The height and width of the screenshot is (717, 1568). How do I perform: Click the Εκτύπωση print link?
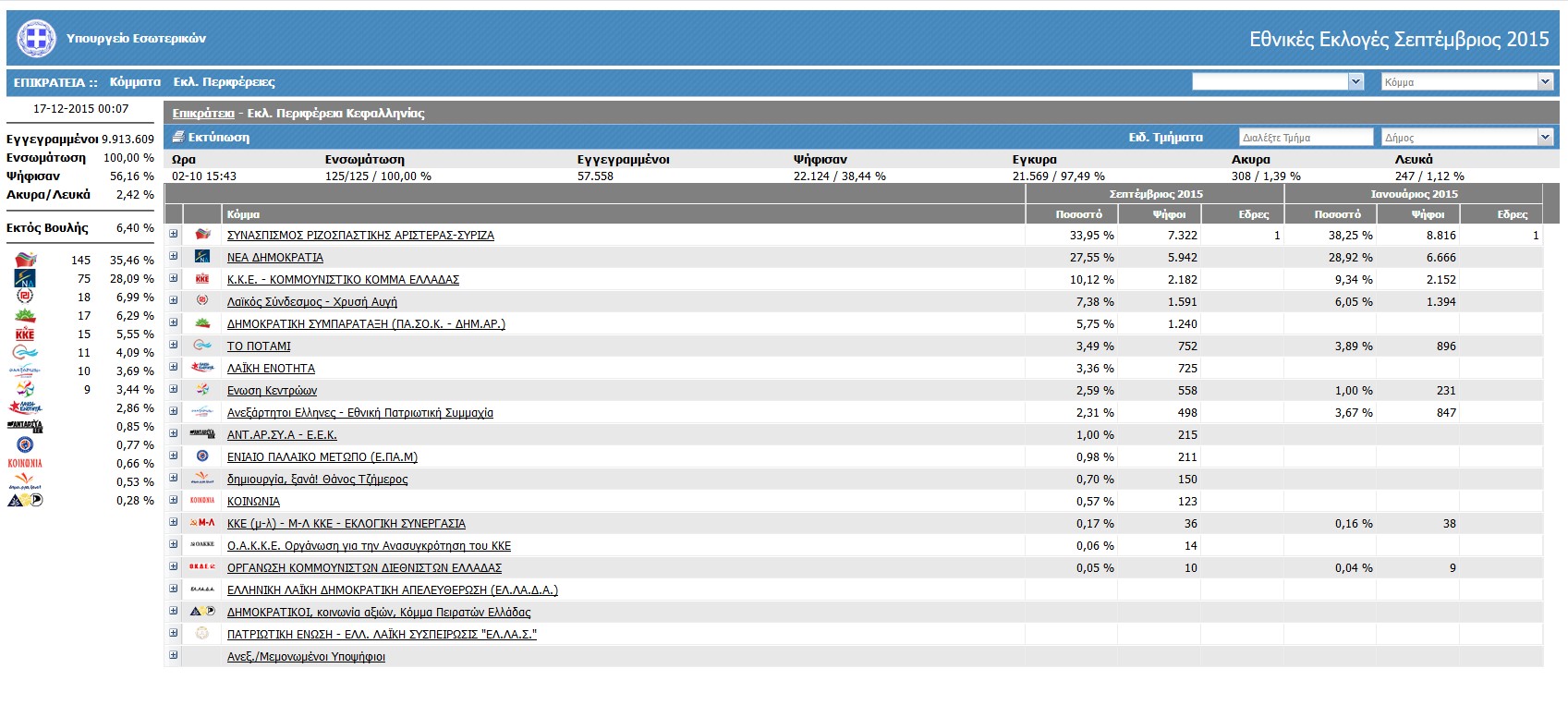(x=219, y=137)
